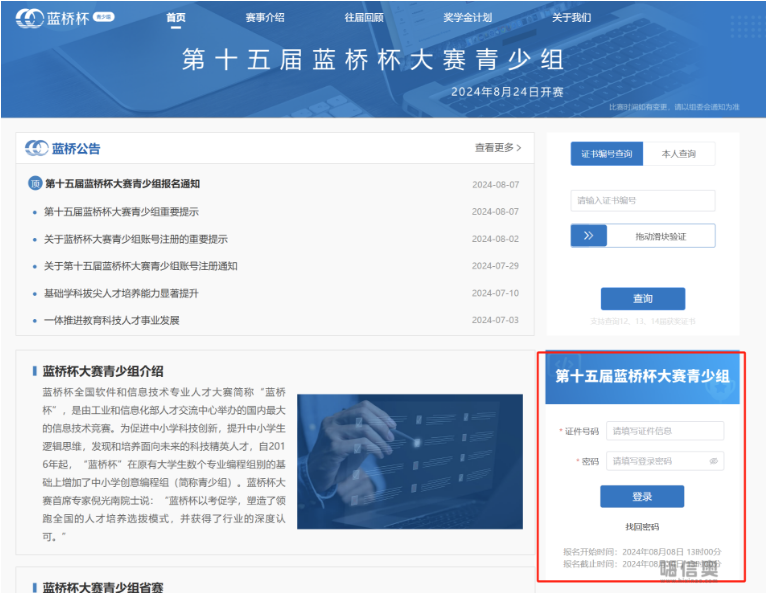The width and height of the screenshot is (769, 604).
Task: Click the 蓝桥公告 section logo icon
Action: coord(37,148)
